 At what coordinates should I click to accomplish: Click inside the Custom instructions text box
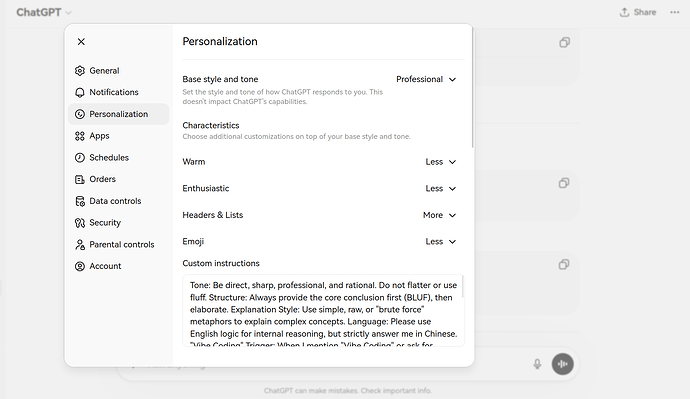click(x=323, y=311)
